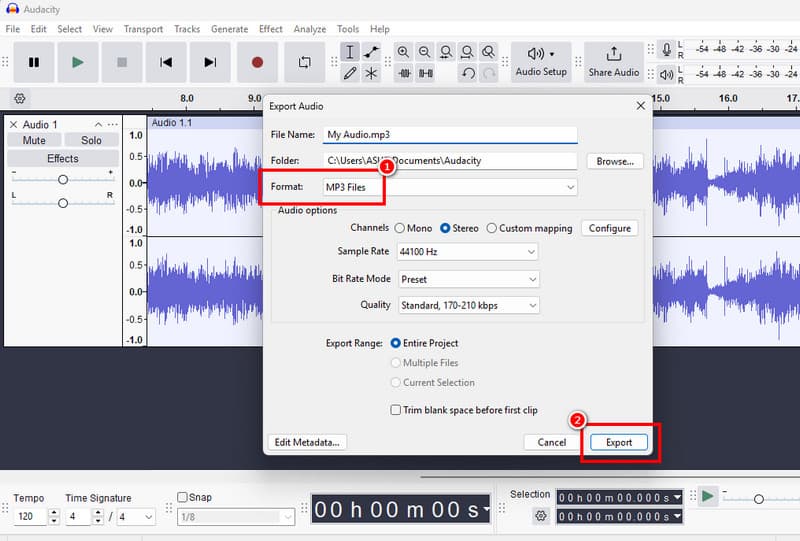Open the Edit menu
Screen dimensions: 800x541
coord(38,29)
